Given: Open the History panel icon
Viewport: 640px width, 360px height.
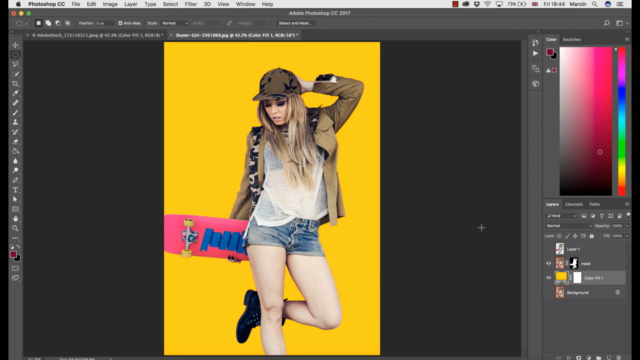Looking at the screenshot, I should coord(536,42).
